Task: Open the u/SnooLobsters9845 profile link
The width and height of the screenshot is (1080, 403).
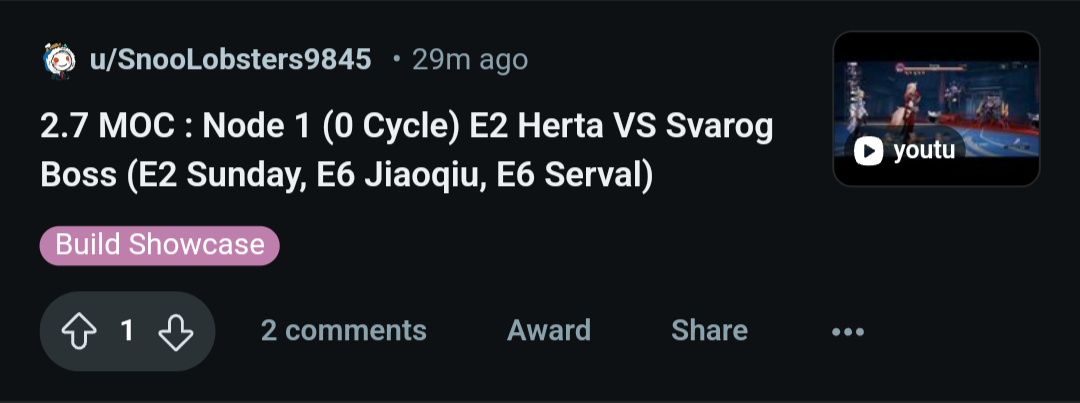Action: click(x=230, y=60)
